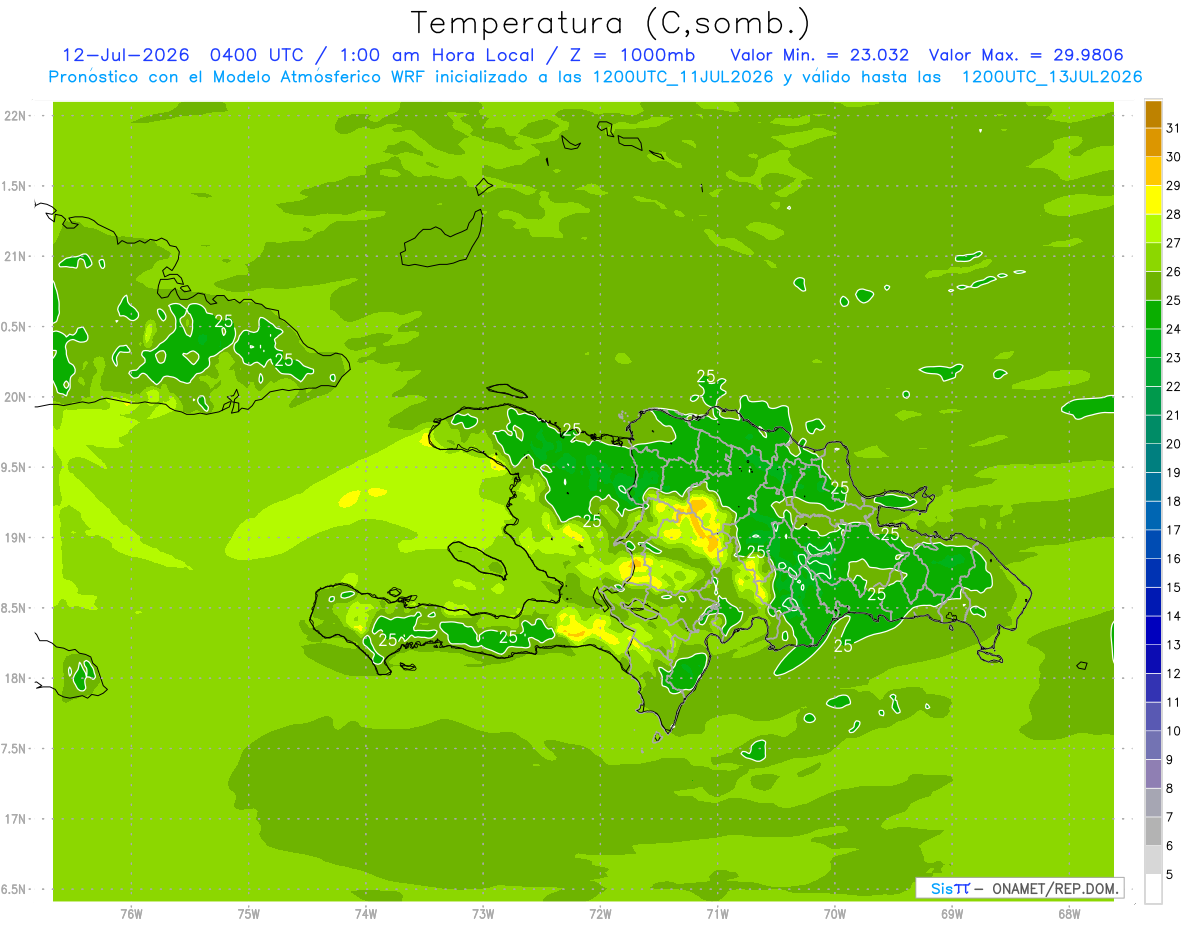Click the "75W" longitude label

[249, 914]
